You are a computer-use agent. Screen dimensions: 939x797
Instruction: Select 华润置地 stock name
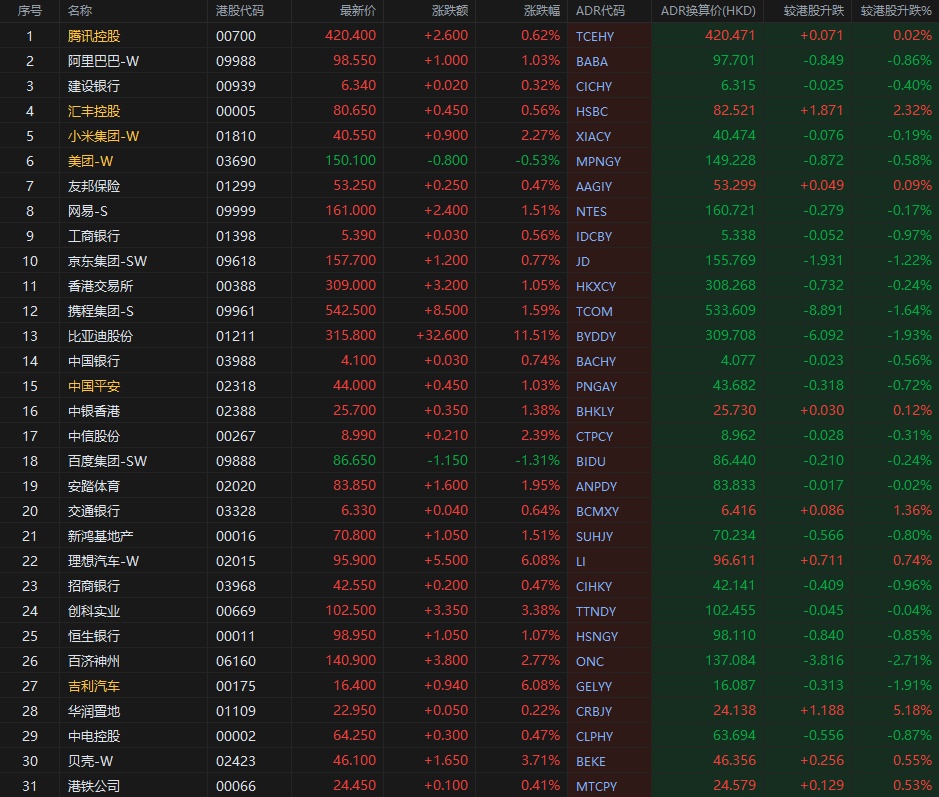[93, 711]
